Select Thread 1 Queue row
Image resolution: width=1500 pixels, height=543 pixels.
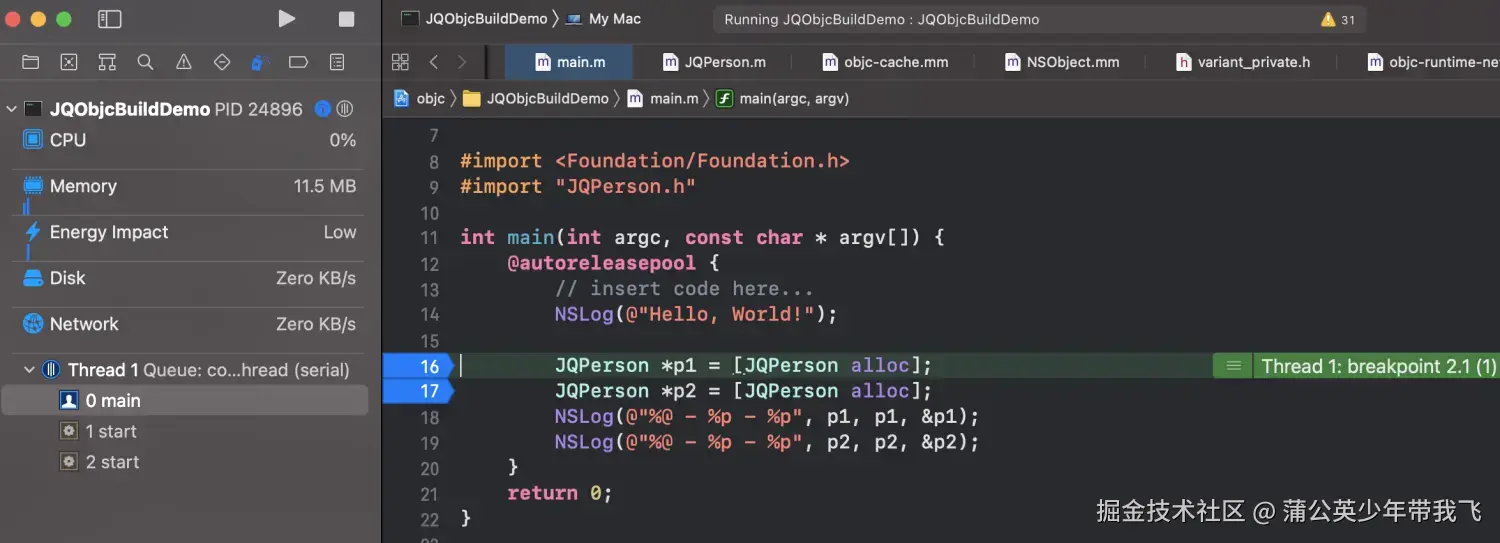click(184, 370)
